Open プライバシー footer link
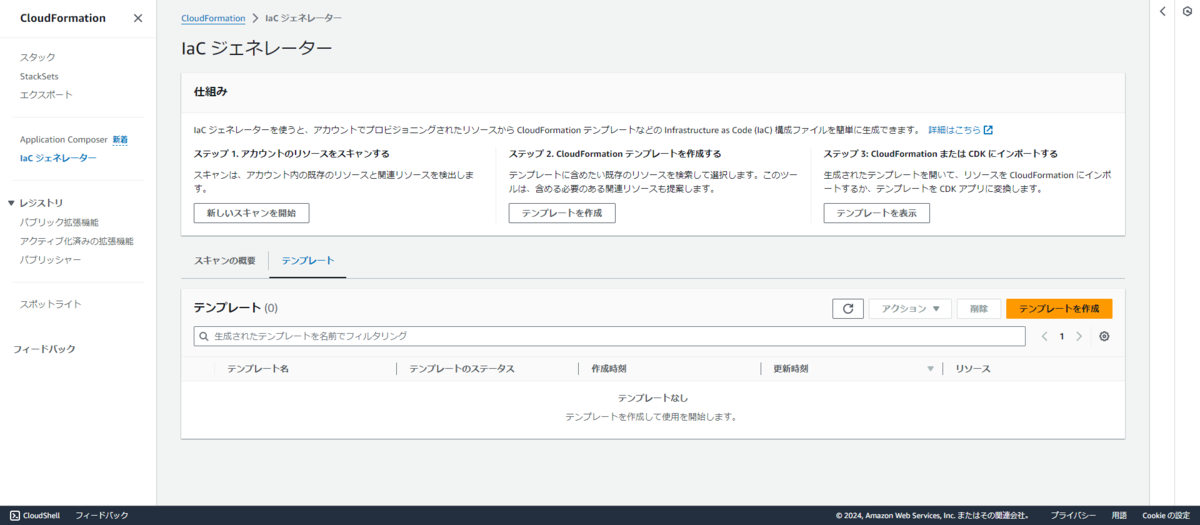Viewport: 1200px width, 525px height. [x=1073, y=515]
